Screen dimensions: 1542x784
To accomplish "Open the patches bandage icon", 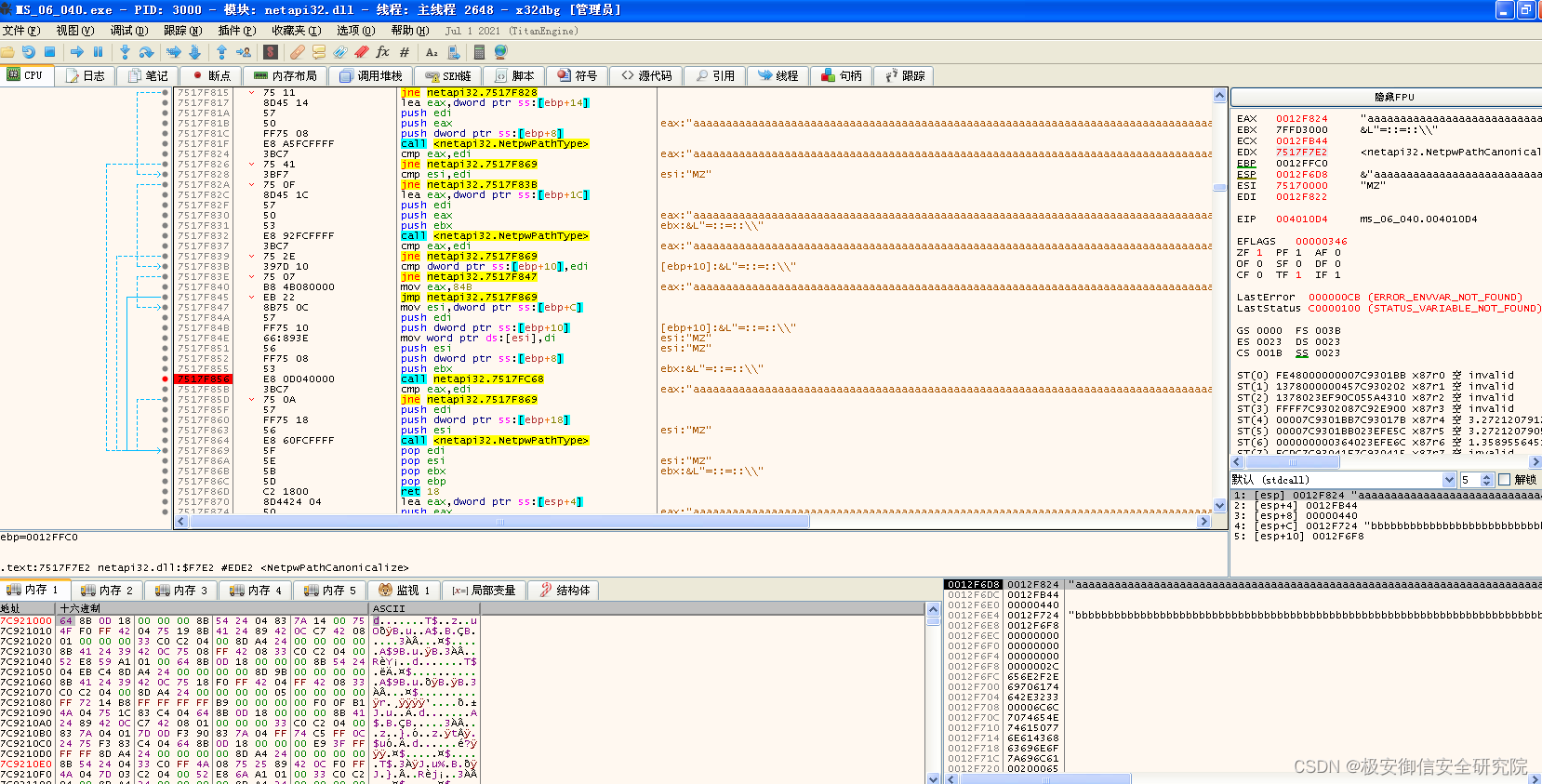I will click(298, 52).
